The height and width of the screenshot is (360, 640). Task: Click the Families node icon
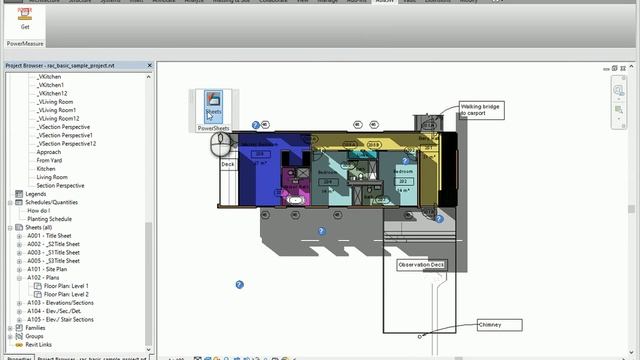(x=19, y=328)
